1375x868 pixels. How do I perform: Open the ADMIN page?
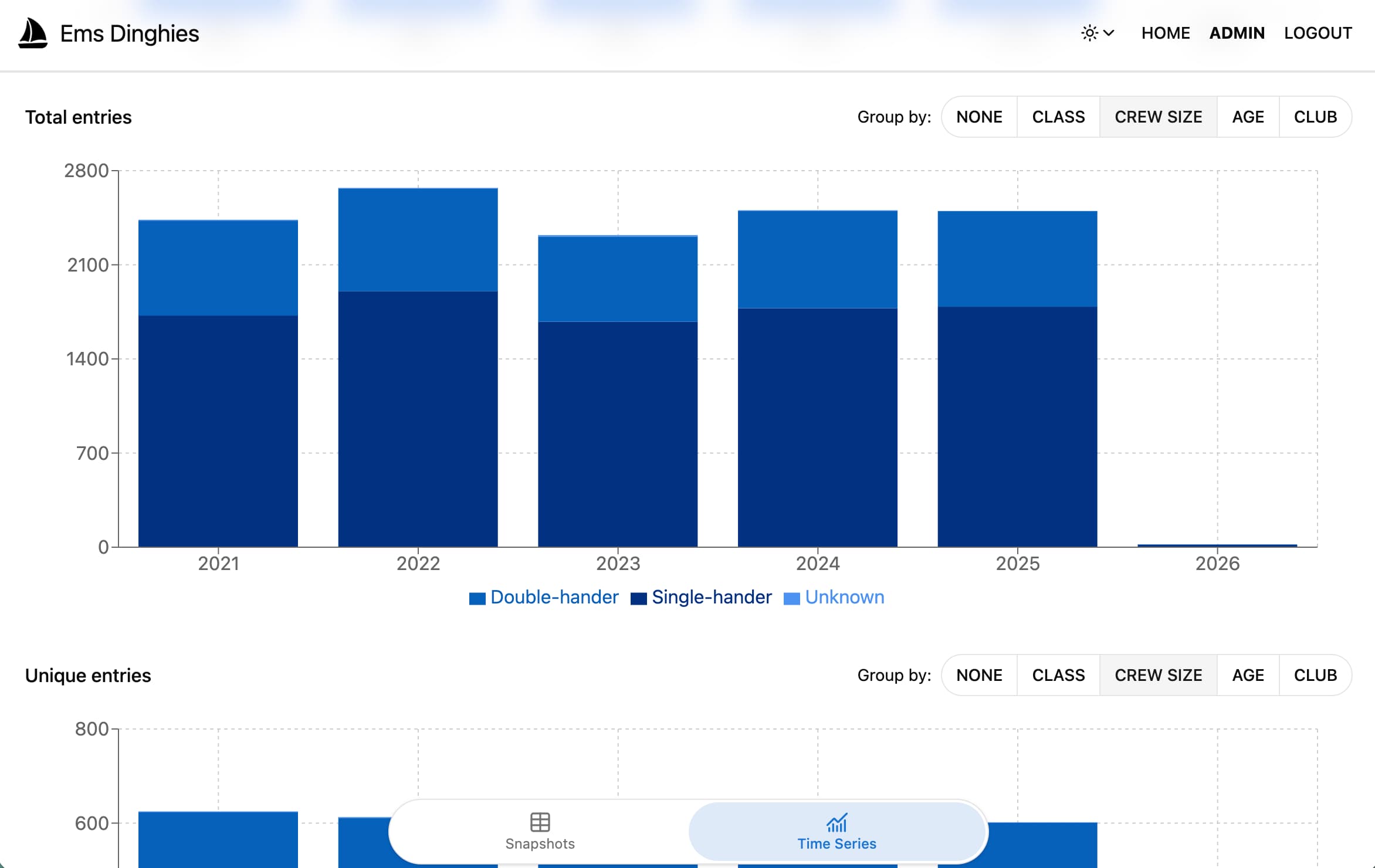tap(1237, 33)
